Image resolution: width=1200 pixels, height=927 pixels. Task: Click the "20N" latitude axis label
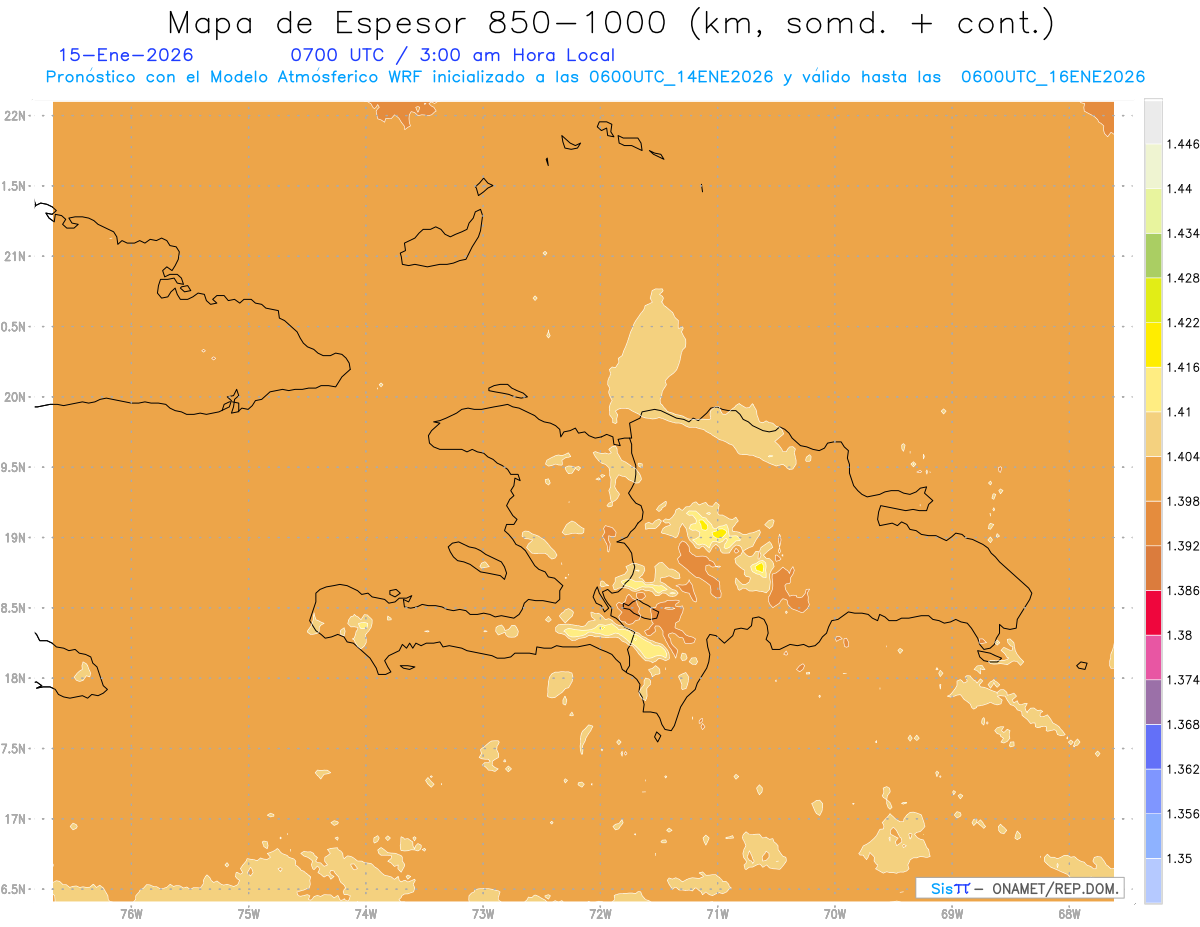click(x=14, y=397)
